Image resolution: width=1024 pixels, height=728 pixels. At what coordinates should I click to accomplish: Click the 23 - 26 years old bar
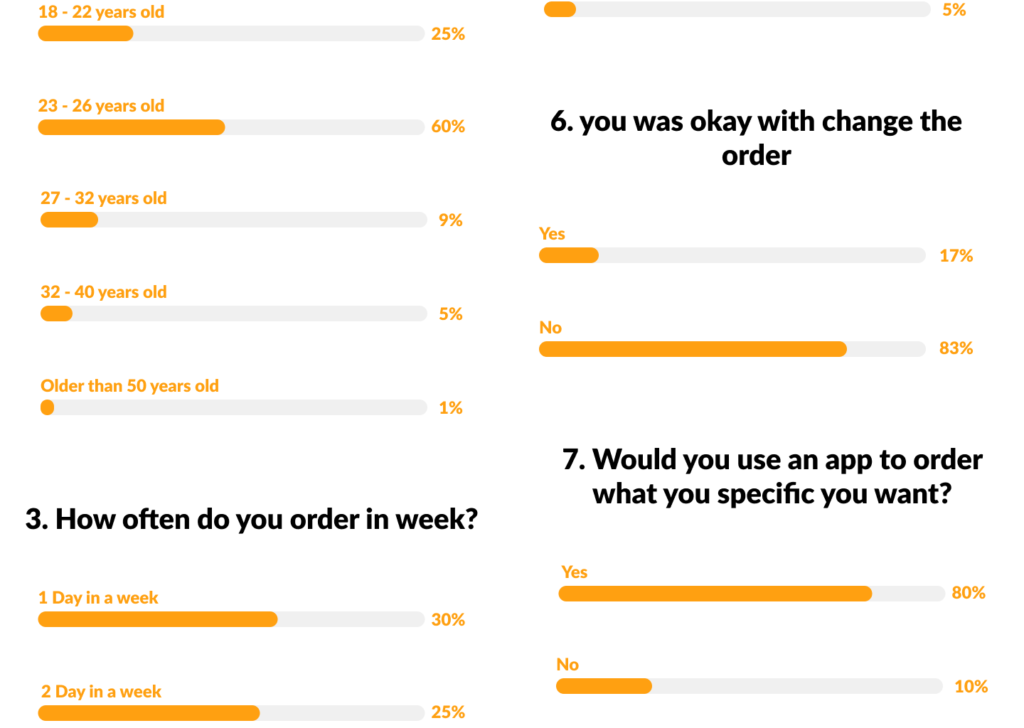coord(231,127)
